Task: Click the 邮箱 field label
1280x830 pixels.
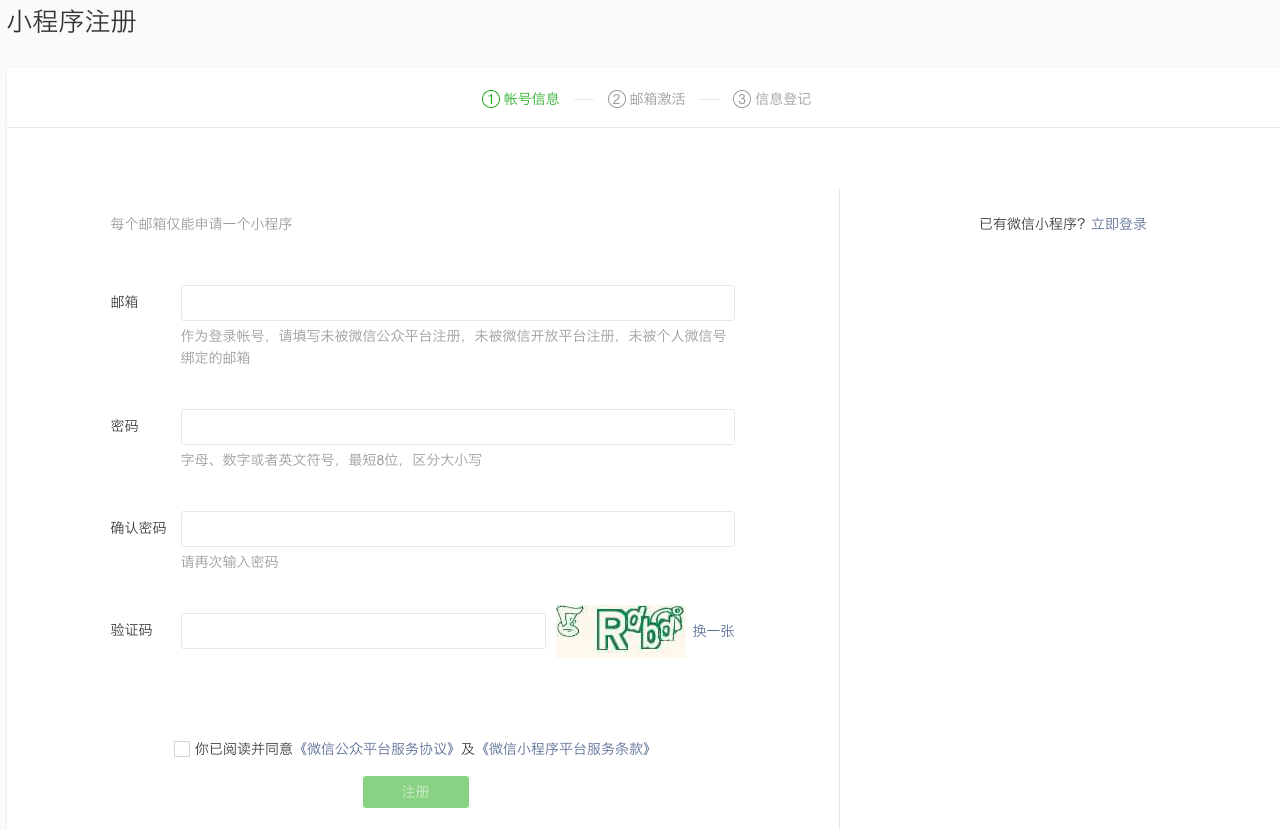Action: coord(125,302)
